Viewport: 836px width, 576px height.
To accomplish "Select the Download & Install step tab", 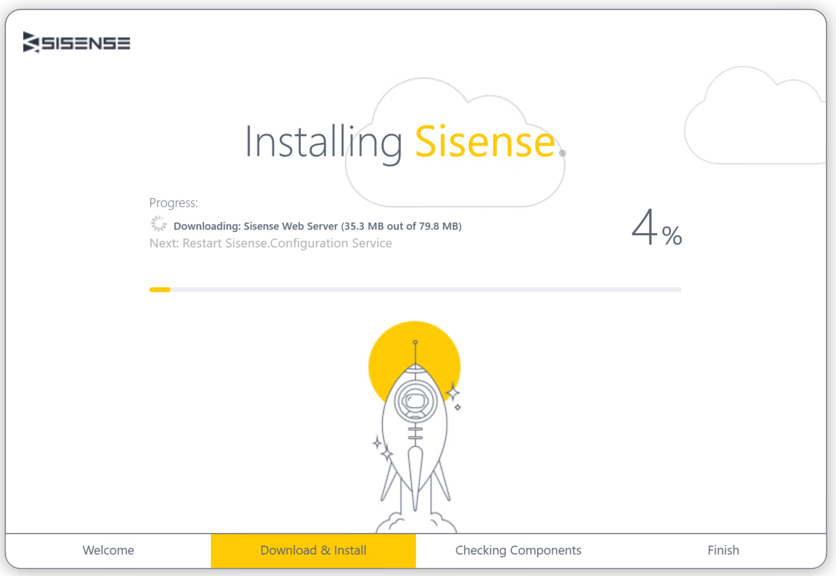I will click(314, 550).
